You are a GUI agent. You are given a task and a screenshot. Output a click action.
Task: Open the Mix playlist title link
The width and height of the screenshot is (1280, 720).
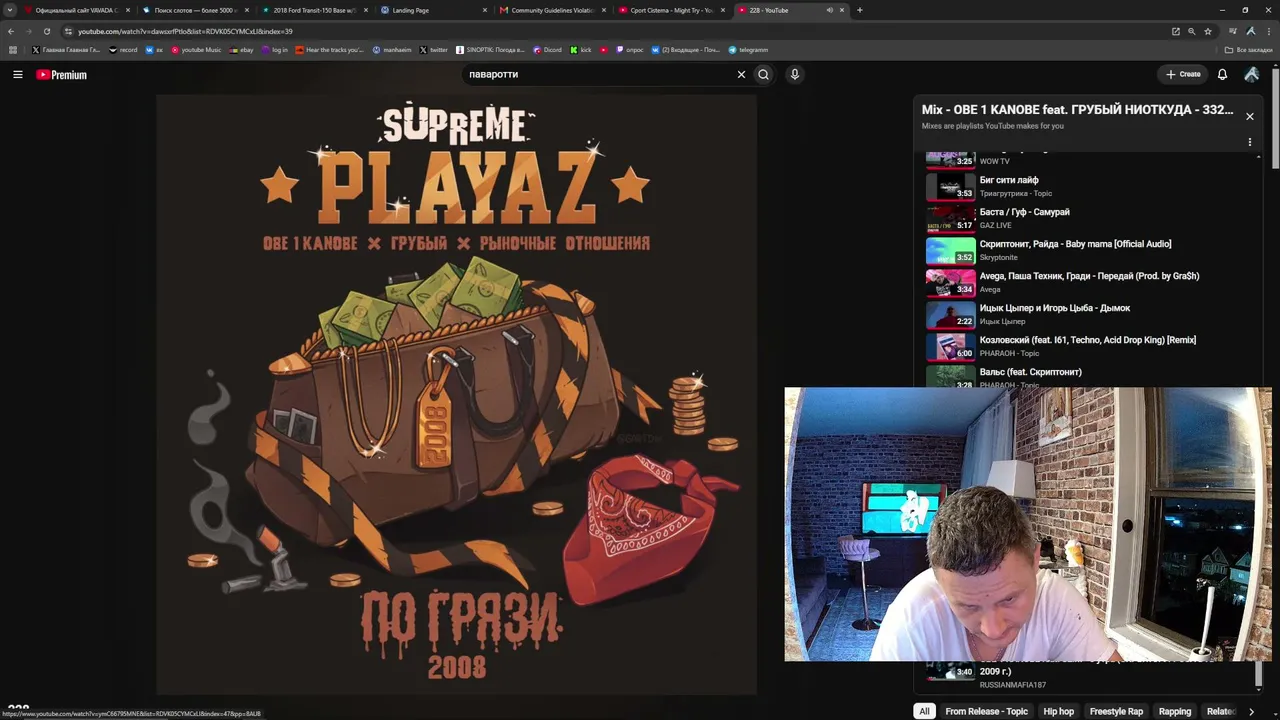point(1077,110)
